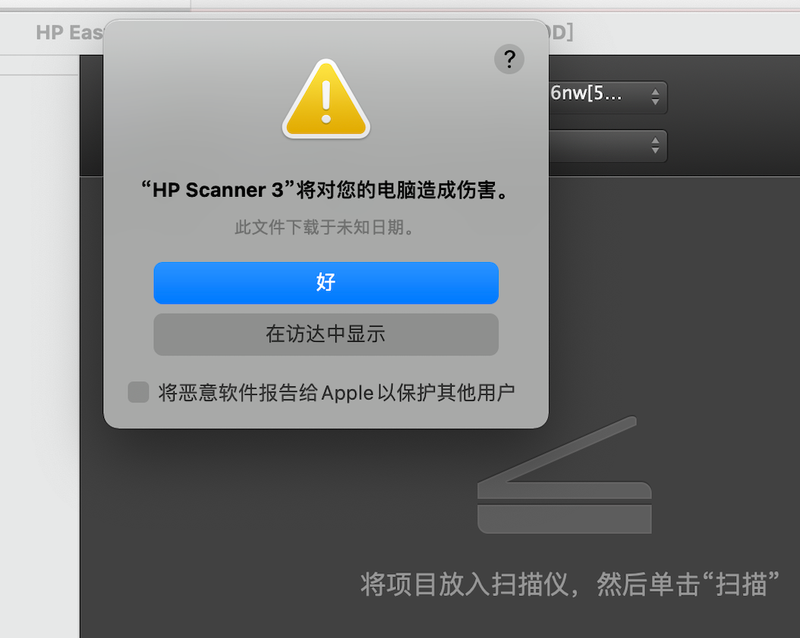
Task: Click the “HP Scanner 3”将对您的电脑造成伤害 heading
Action: (x=325, y=190)
